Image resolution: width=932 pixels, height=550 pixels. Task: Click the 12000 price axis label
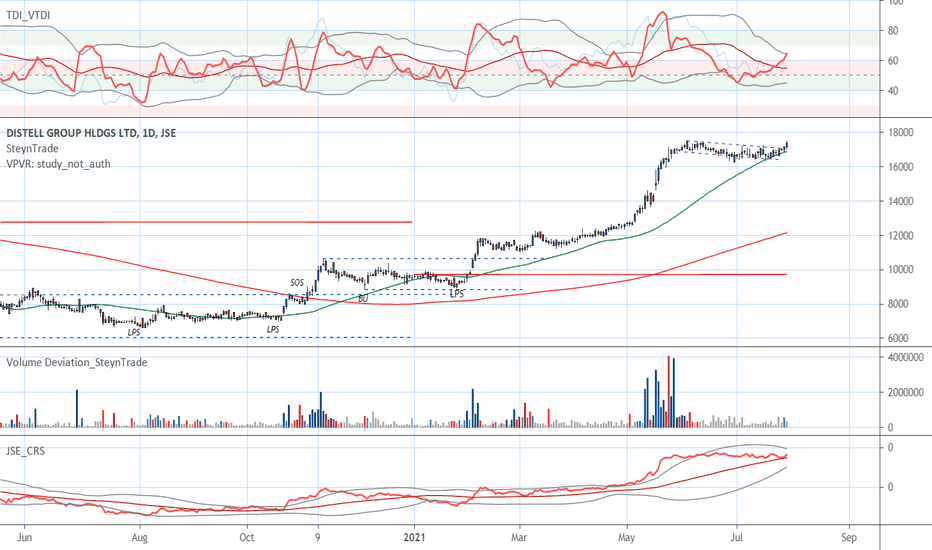901,235
